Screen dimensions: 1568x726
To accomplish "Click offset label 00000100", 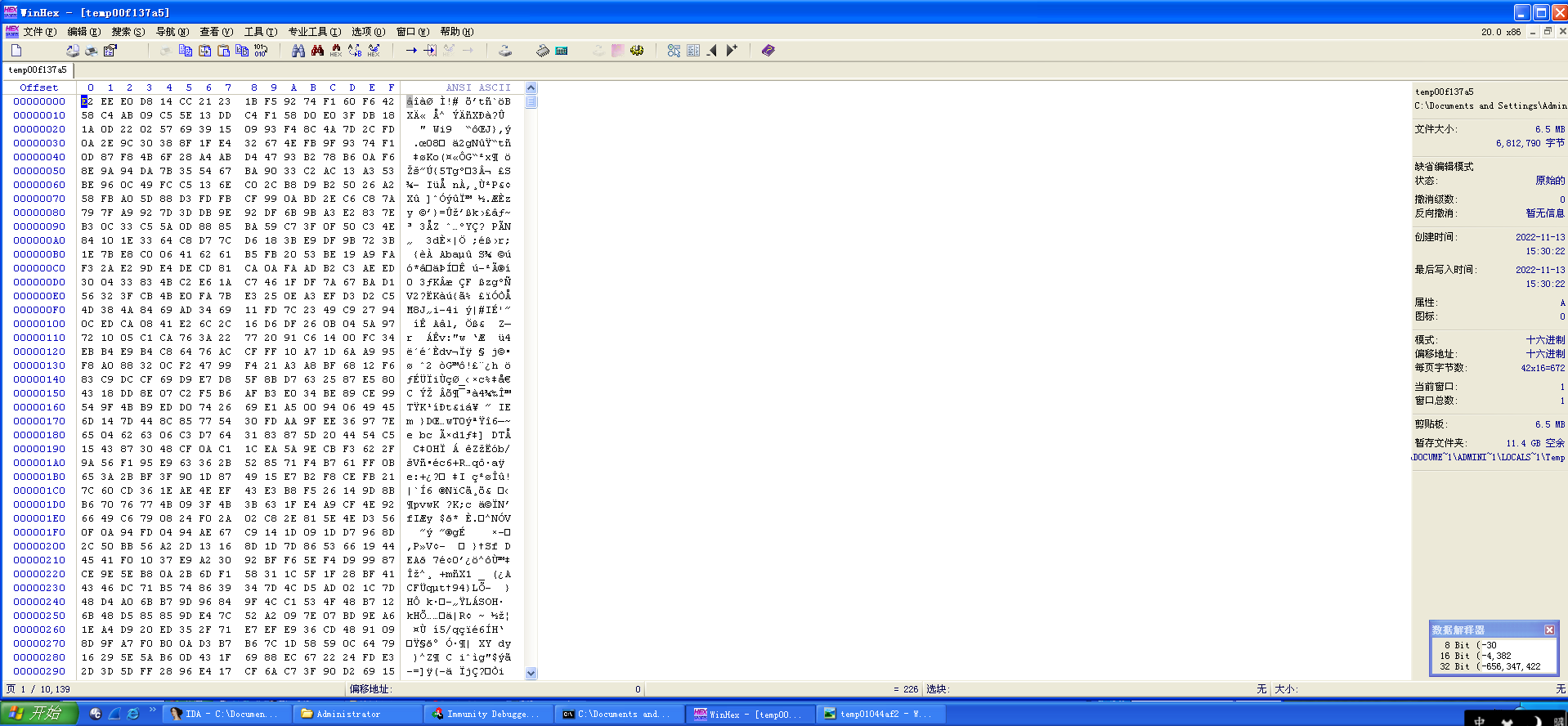I will [39, 324].
